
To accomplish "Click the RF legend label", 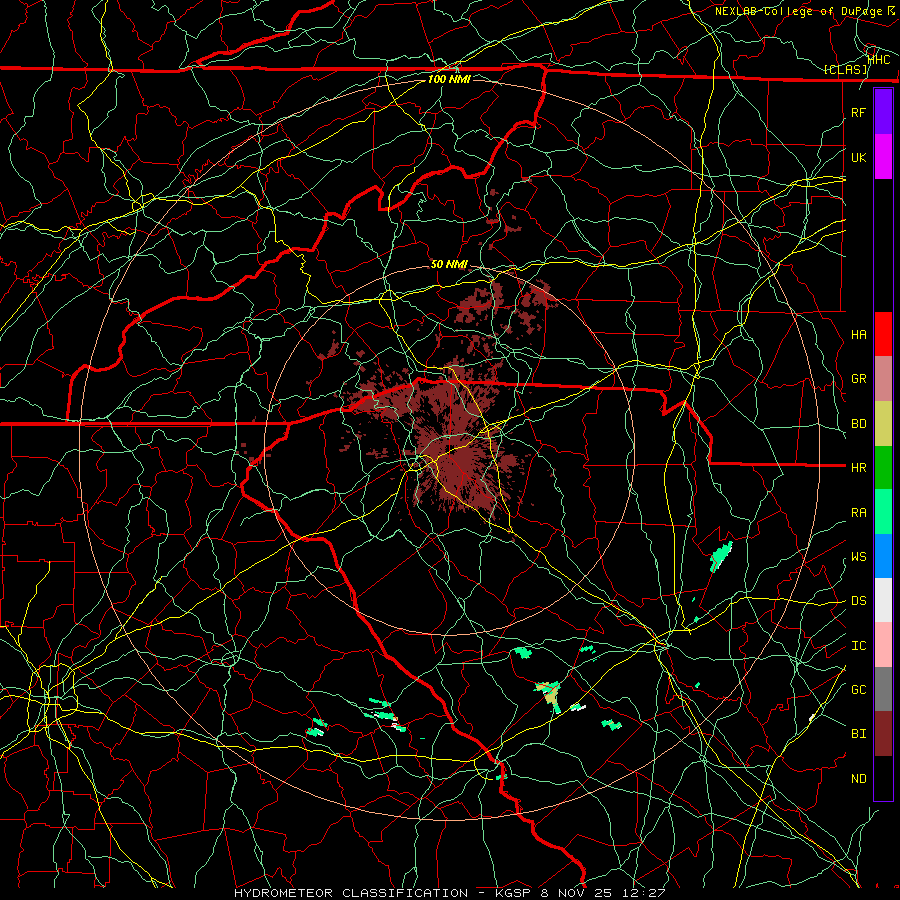I will tap(858, 112).
